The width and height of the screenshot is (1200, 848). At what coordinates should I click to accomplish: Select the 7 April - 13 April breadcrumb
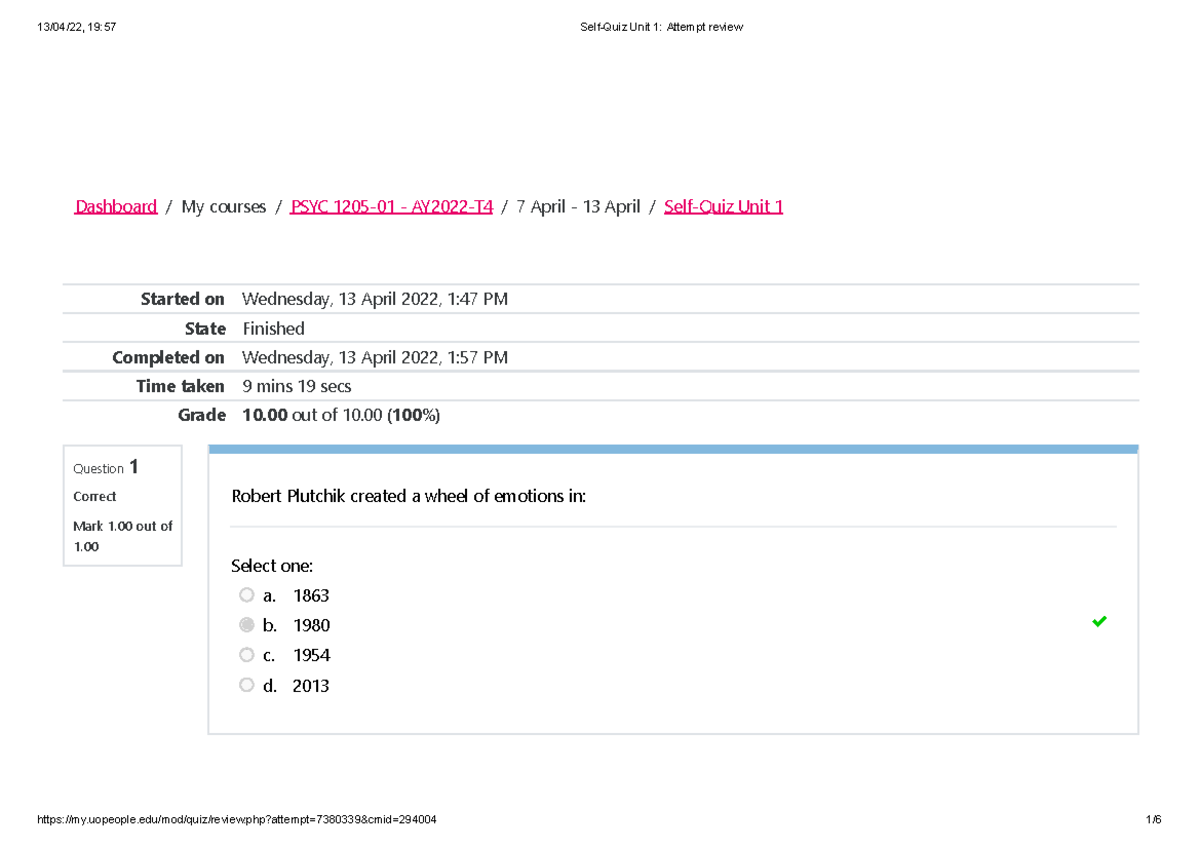pos(578,207)
